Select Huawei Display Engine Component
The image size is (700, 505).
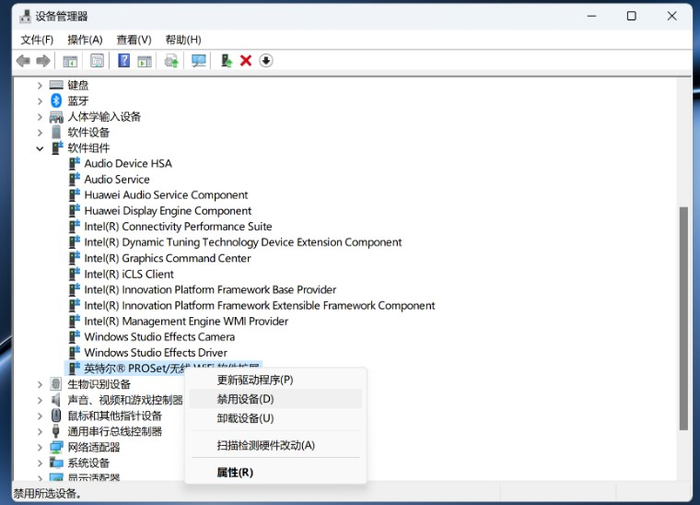[x=168, y=211]
